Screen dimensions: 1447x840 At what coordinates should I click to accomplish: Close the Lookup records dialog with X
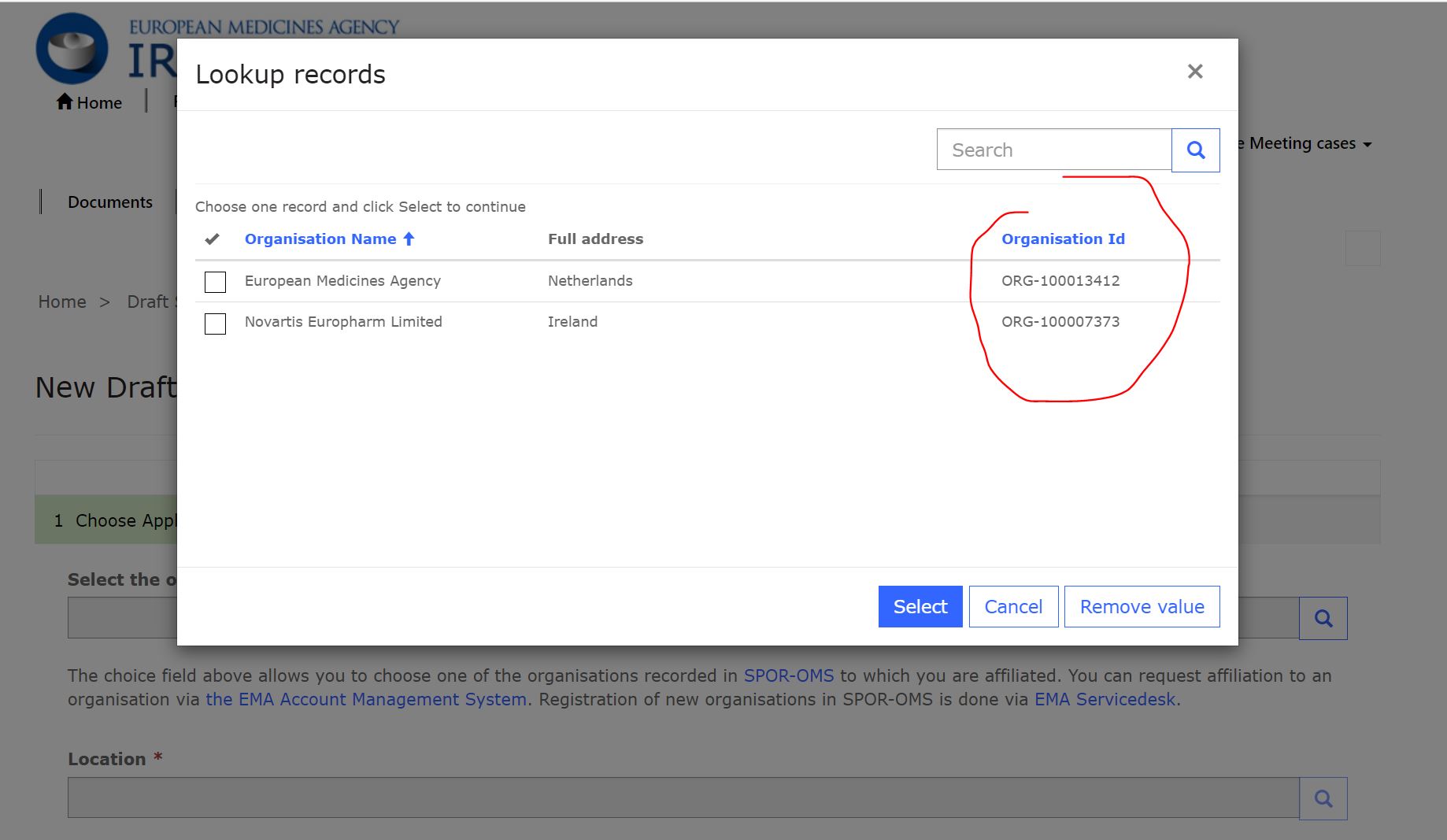pos(1194,72)
